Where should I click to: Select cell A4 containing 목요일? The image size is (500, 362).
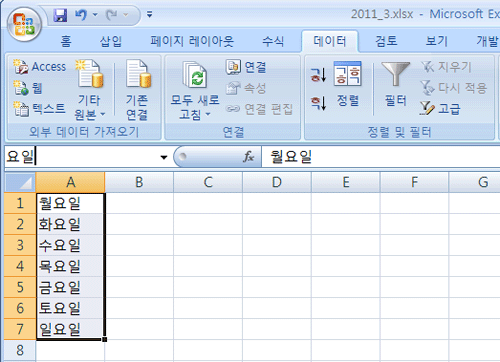(70, 266)
